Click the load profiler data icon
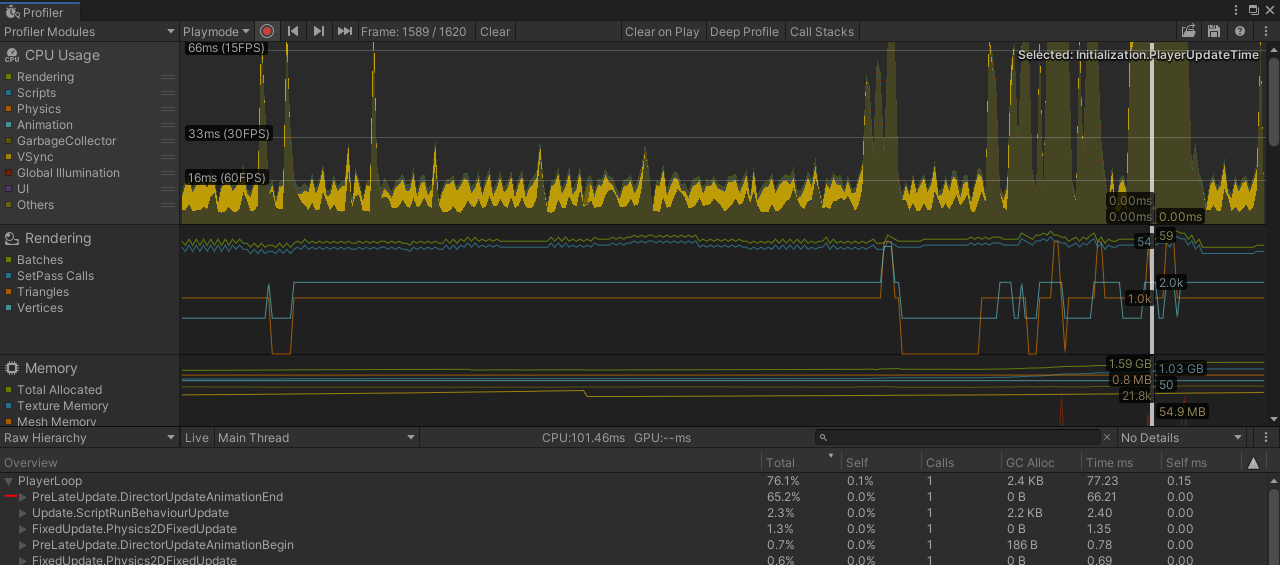 click(1189, 32)
